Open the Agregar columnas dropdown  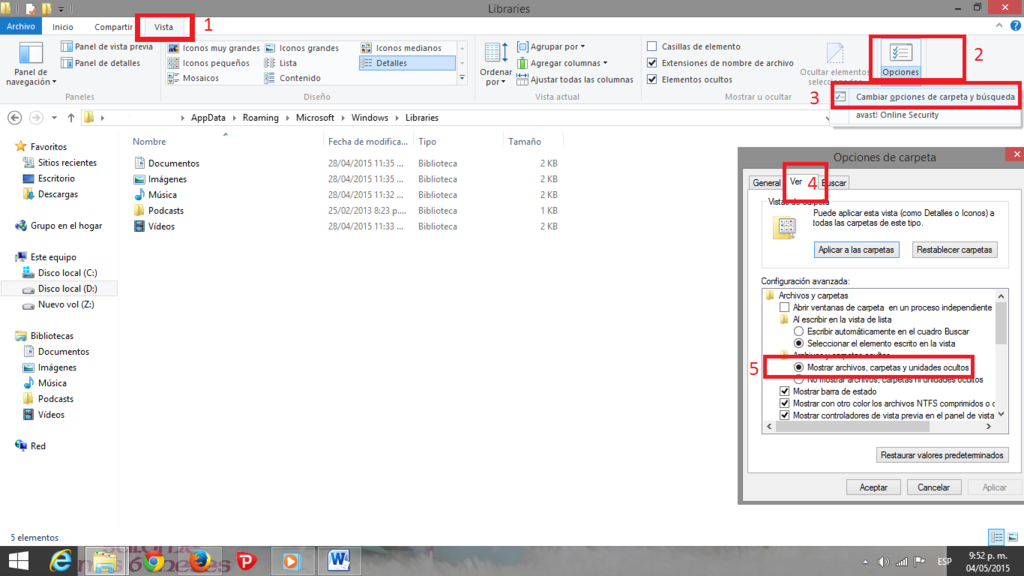[567, 63]
